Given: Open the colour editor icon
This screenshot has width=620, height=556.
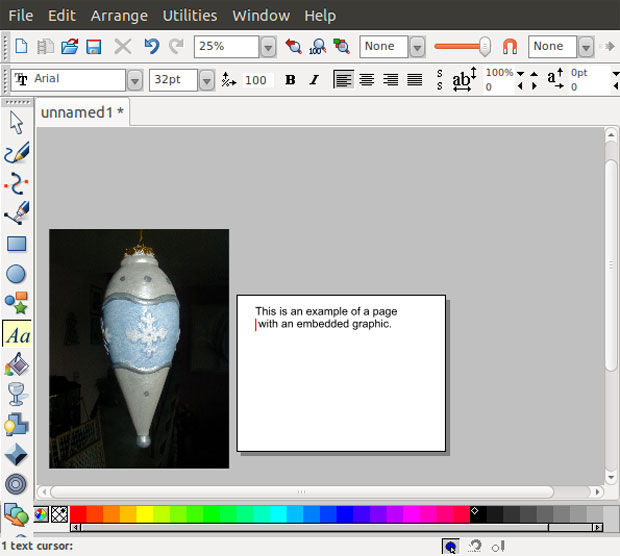Looking at the screenshot, I should [41, 514].
